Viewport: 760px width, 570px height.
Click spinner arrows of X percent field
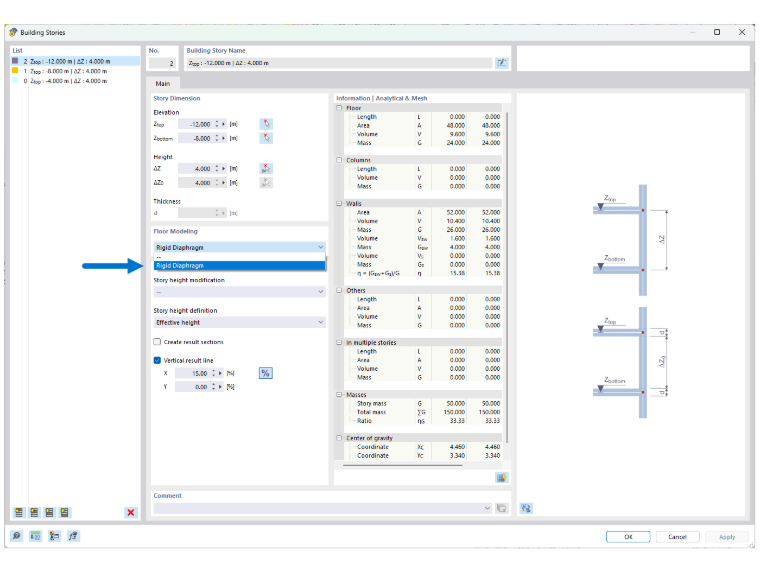pos(214,373)
